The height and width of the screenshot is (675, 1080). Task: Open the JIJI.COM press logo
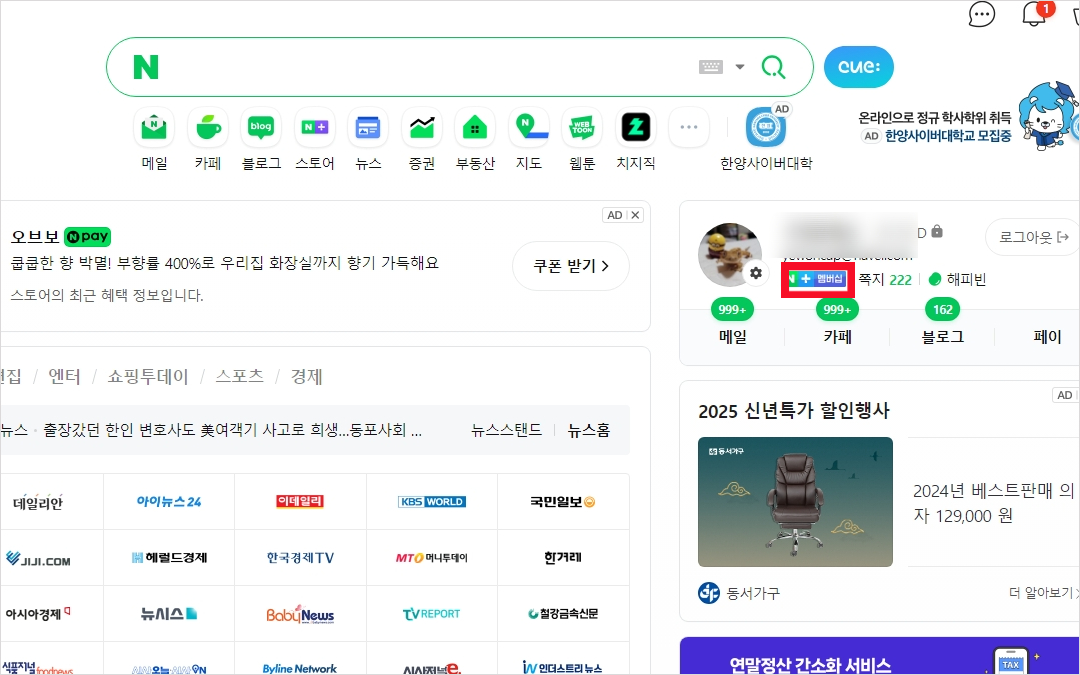pyautogui.click(x=39, y=559)
